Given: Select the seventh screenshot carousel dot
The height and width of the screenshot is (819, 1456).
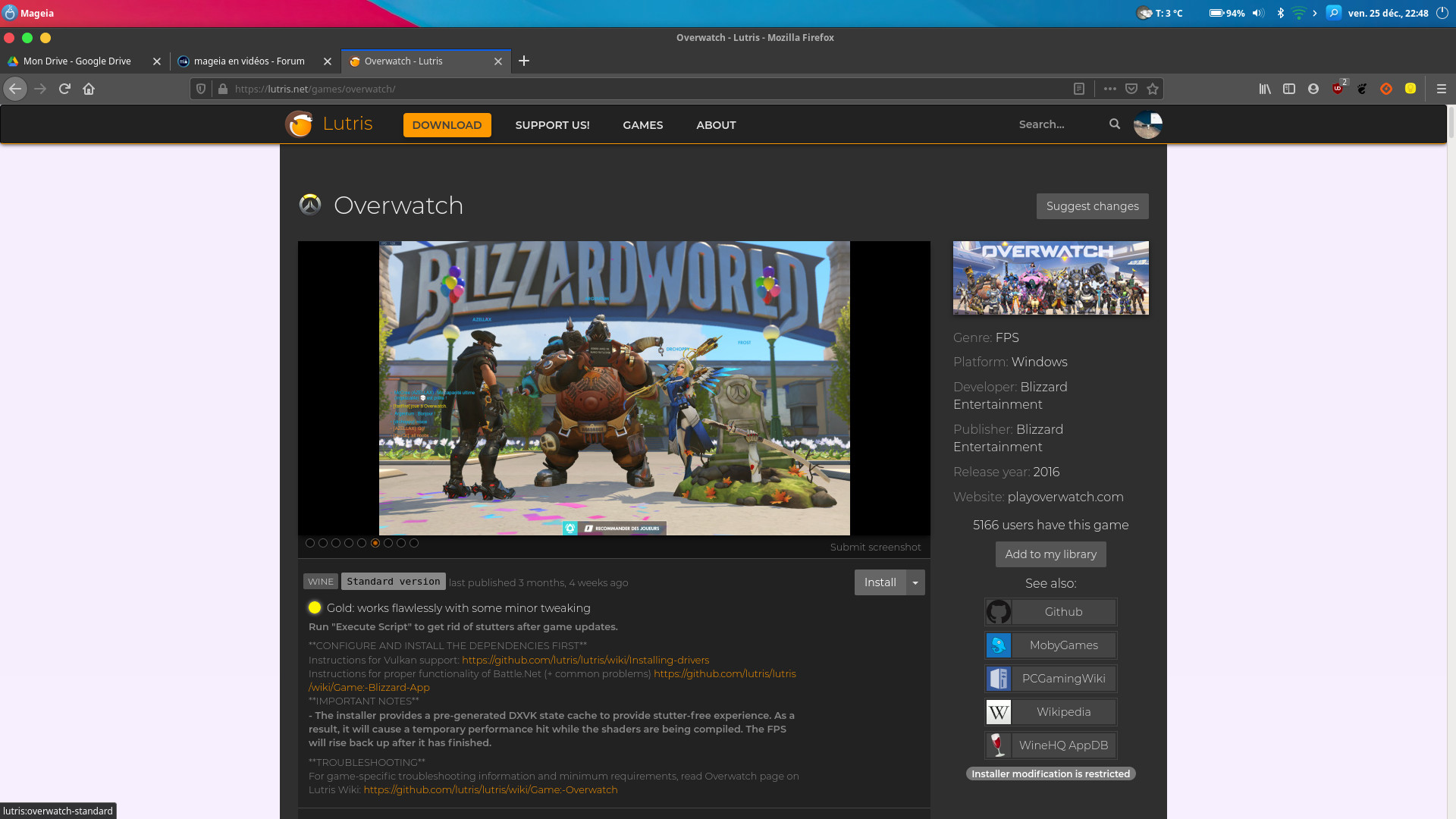Looking at the screenshot, I should [388, 543].
